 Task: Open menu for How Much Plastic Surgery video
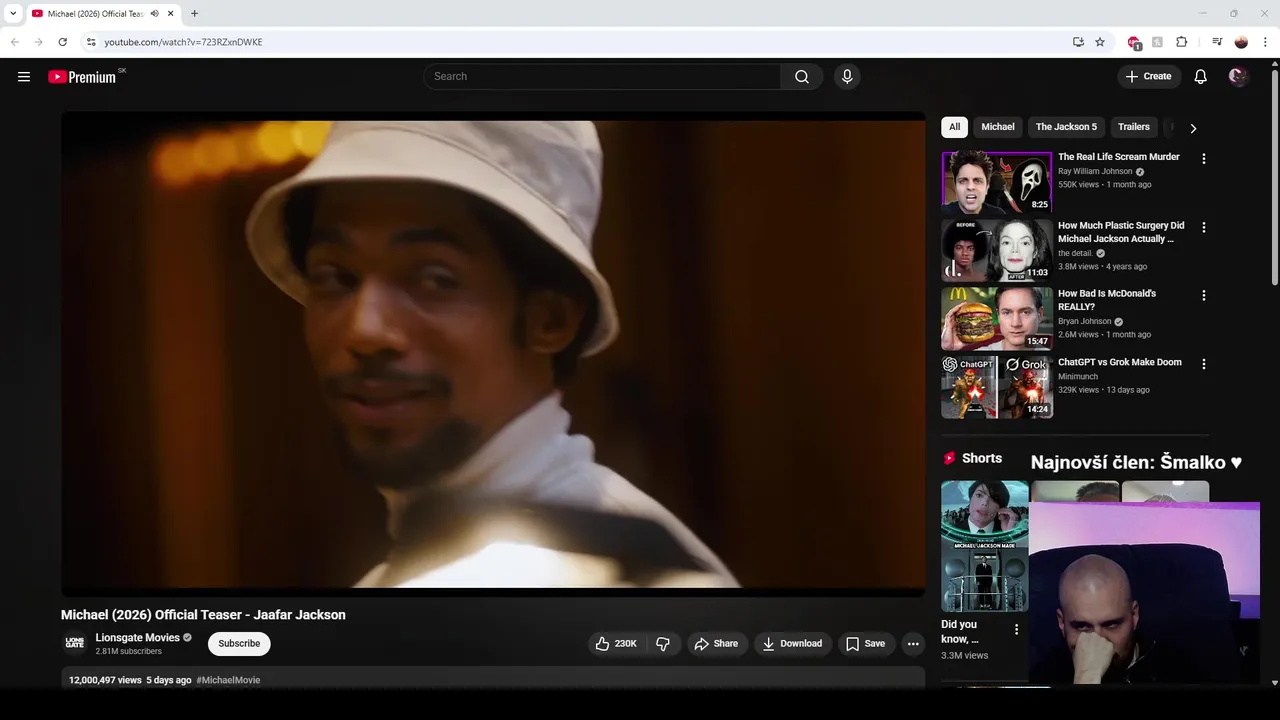pyautogui.click(x=1203, y=227)
